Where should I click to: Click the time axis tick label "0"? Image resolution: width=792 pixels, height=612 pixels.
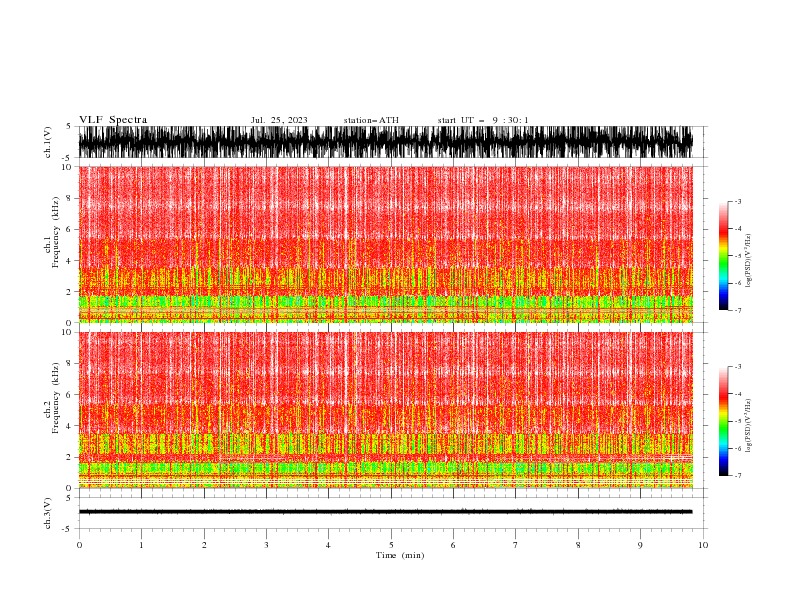(x=79, y=545)
